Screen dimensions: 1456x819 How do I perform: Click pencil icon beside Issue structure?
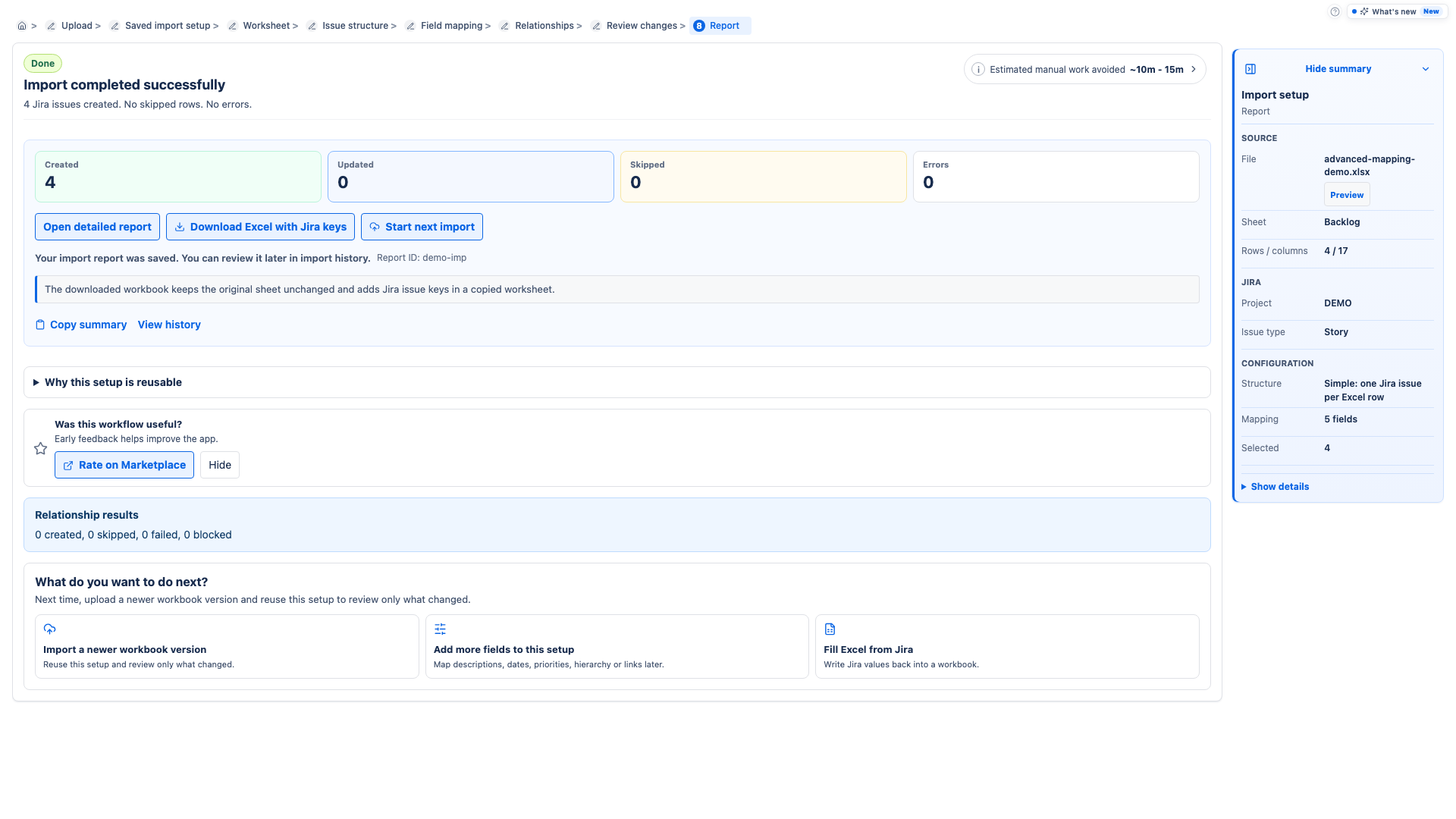312,26
